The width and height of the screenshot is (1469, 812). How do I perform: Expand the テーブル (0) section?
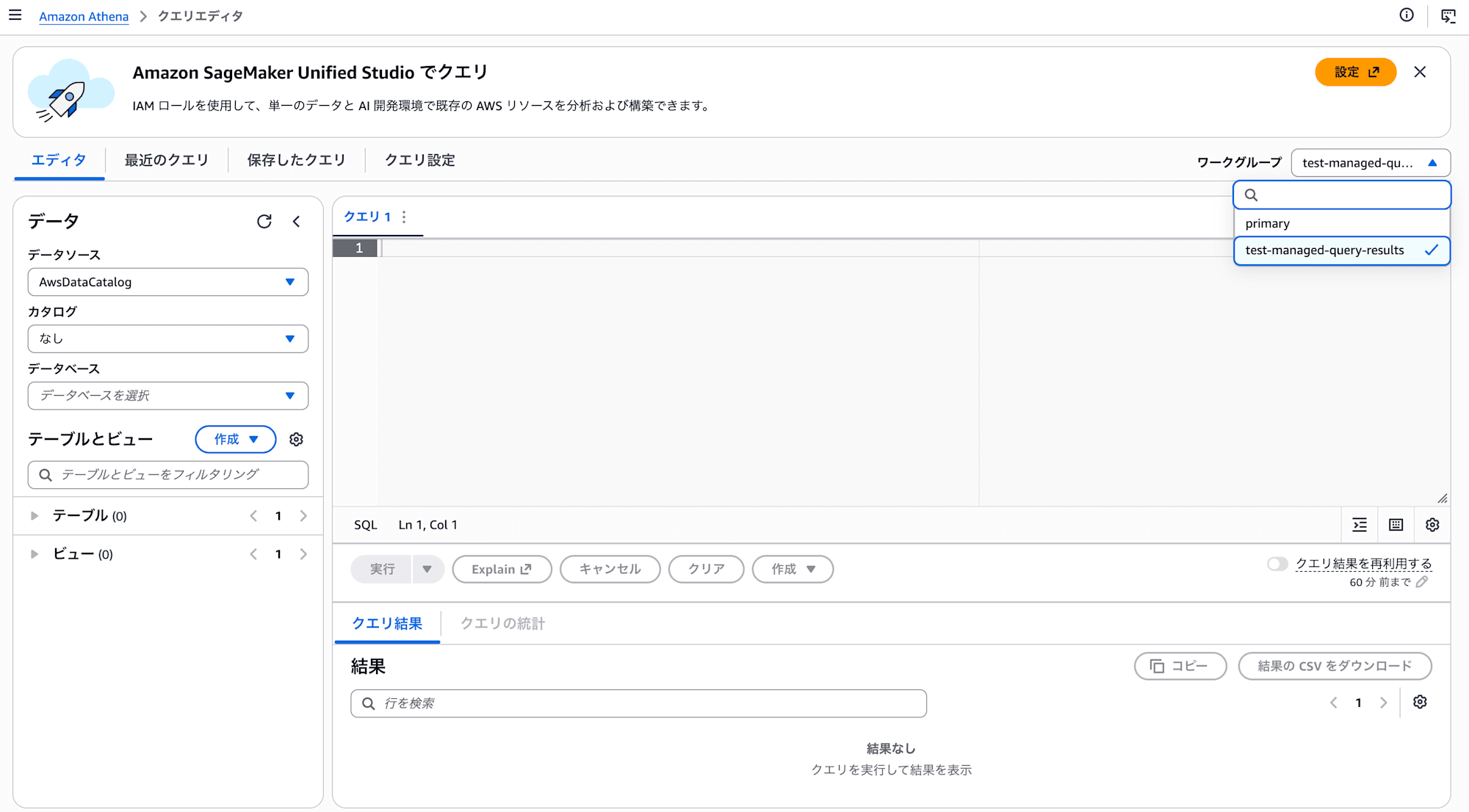pos(35,516)
